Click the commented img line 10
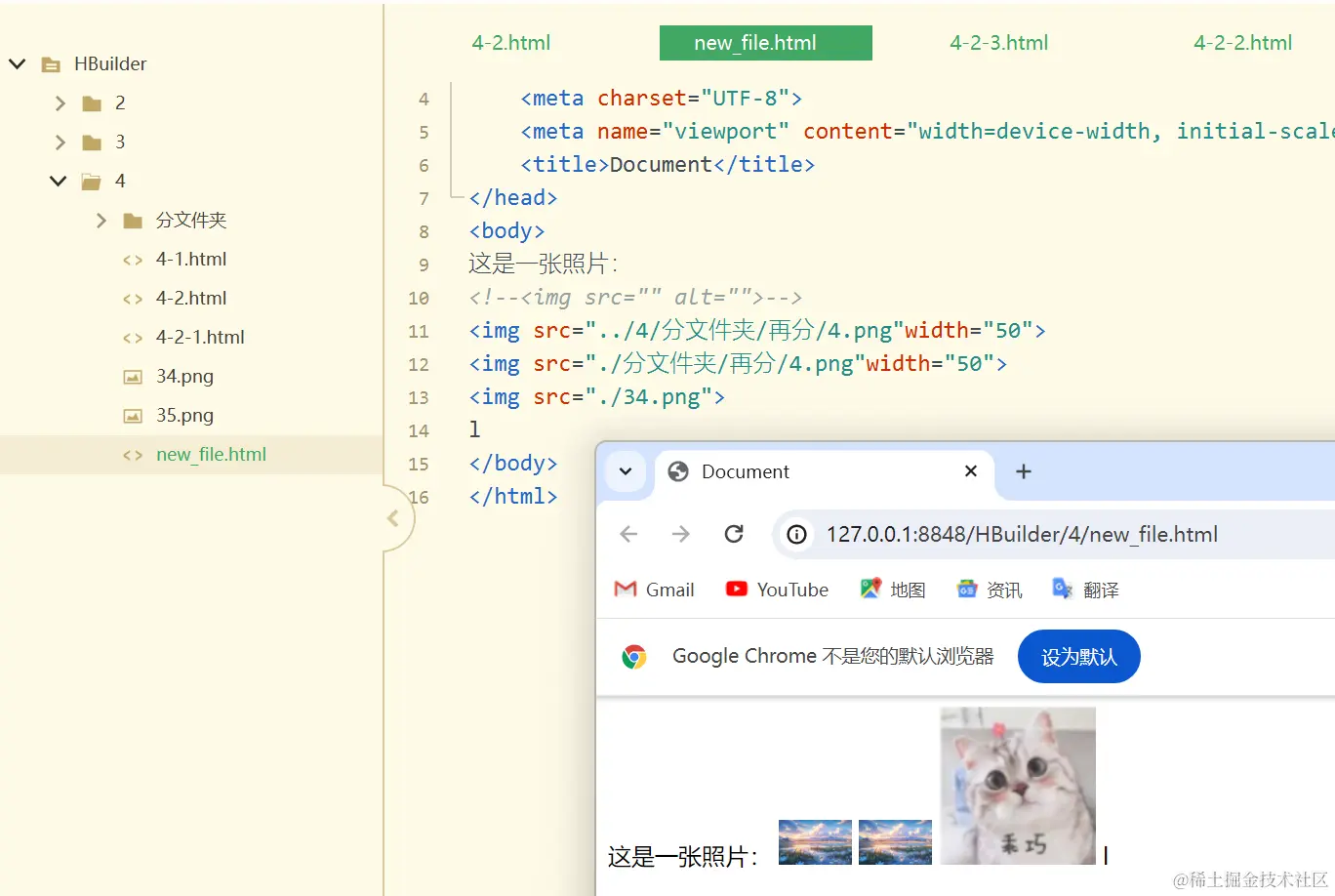 pos(635,297)
